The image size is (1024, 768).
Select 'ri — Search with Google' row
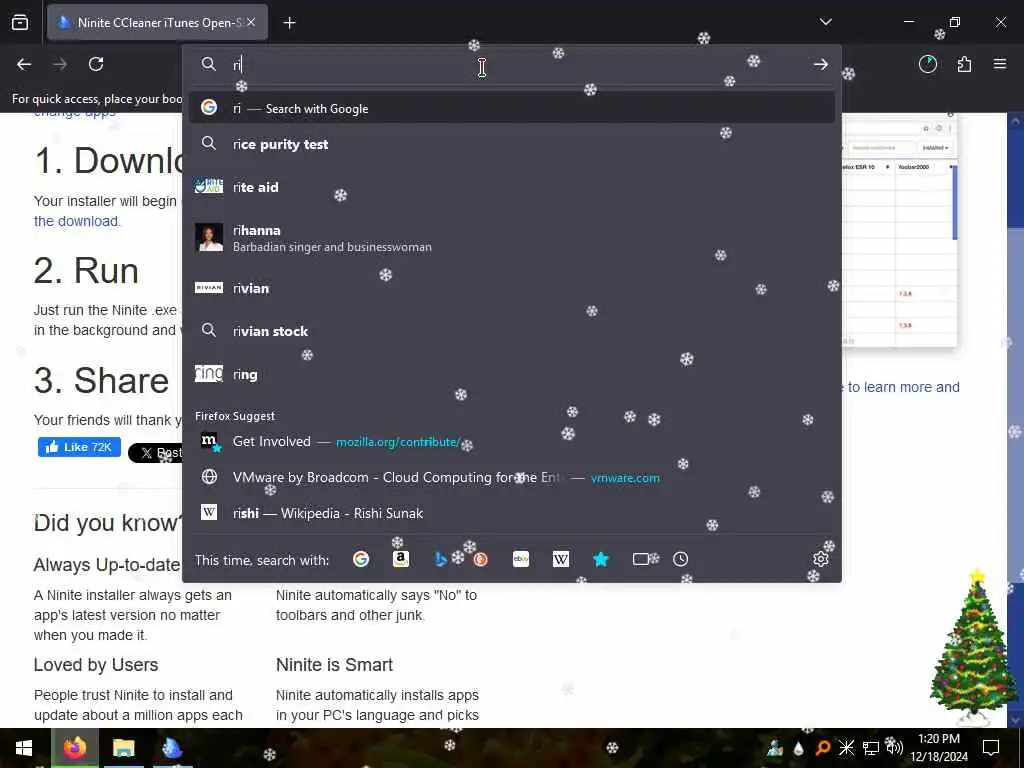coord(512,108)
